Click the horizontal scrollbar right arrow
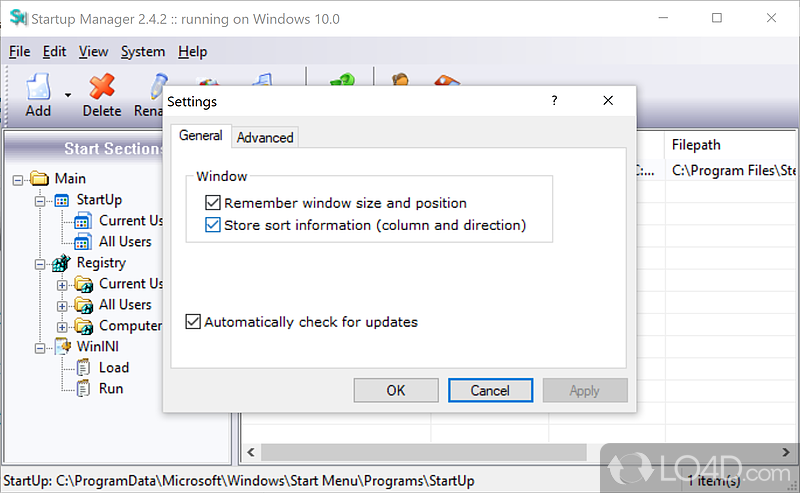 [x=786, y=452]
